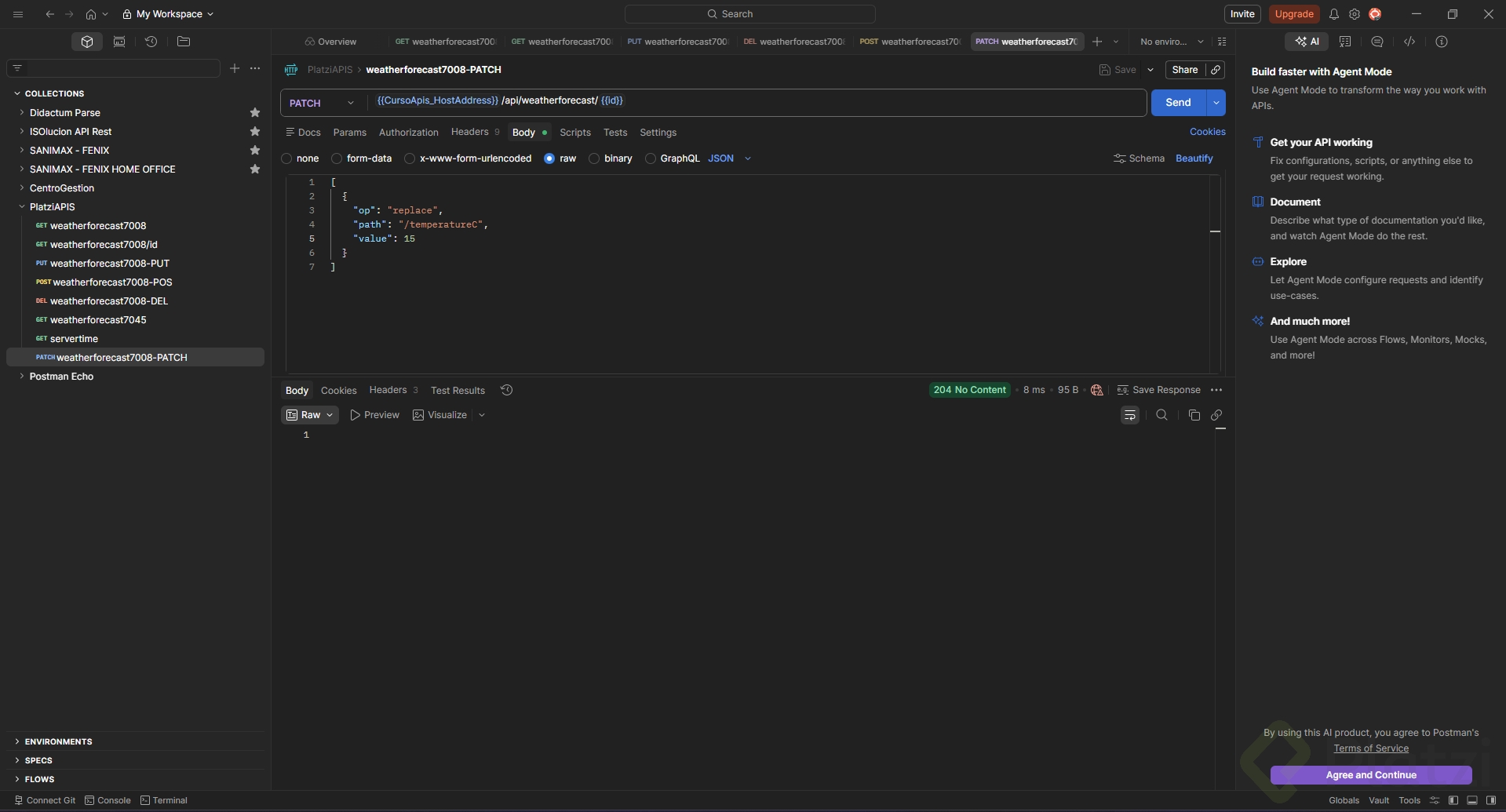The height and width of the screenshot is (812, 1506).
Task: Go back with the left arrow
Action: [x=50, y=14]
